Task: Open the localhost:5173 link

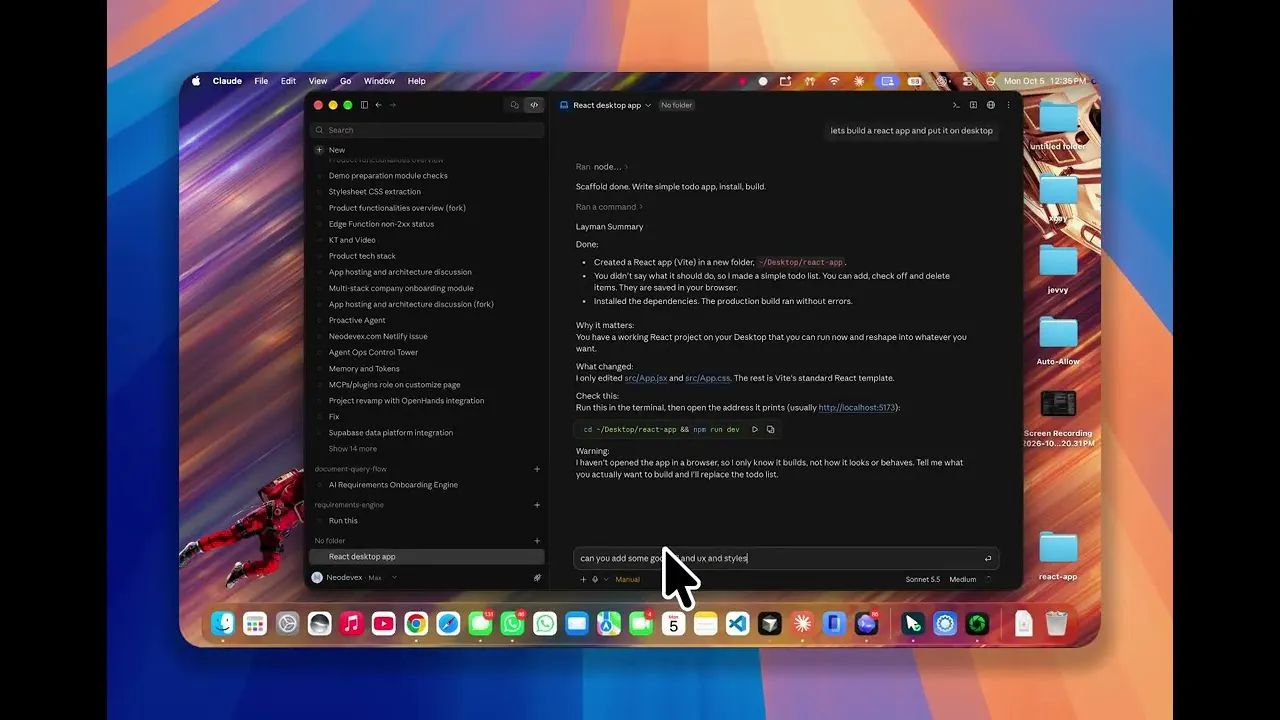Action: pyautogui.click(x=857, y=408)
